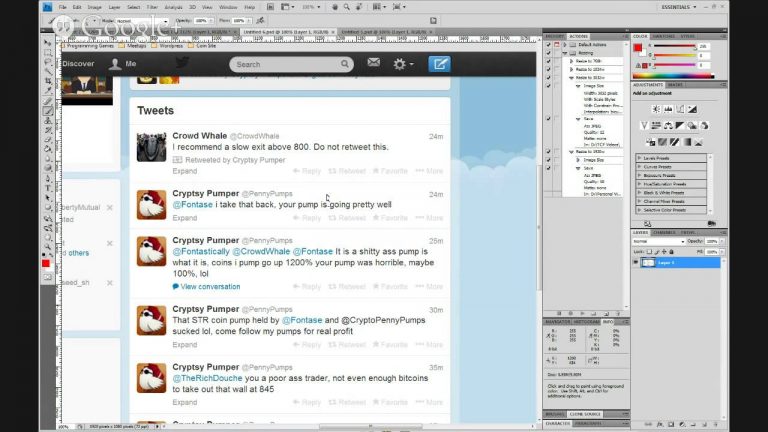Click the Hand tool icon in top bar

click(x=335, y=7)
